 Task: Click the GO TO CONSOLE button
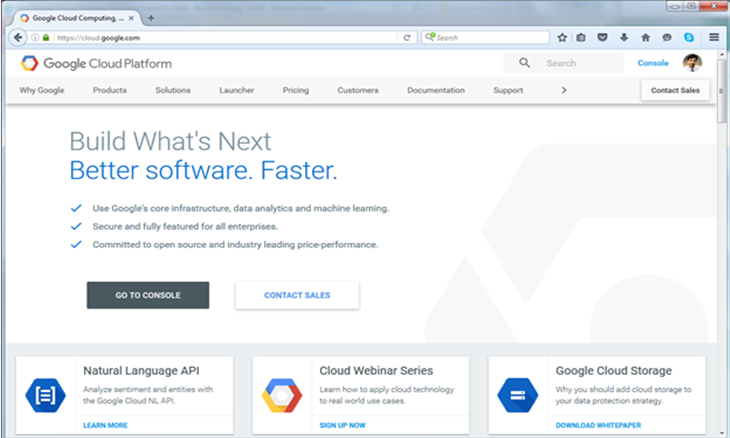148,295
